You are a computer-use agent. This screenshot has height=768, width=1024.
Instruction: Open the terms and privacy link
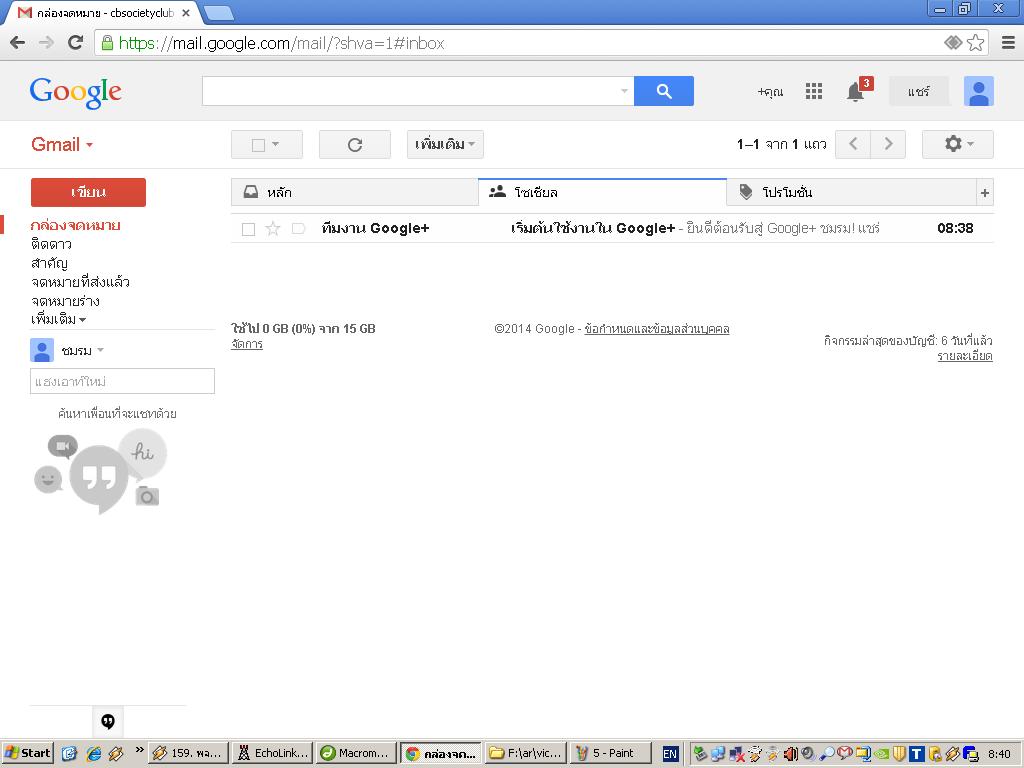coord(656,328)
